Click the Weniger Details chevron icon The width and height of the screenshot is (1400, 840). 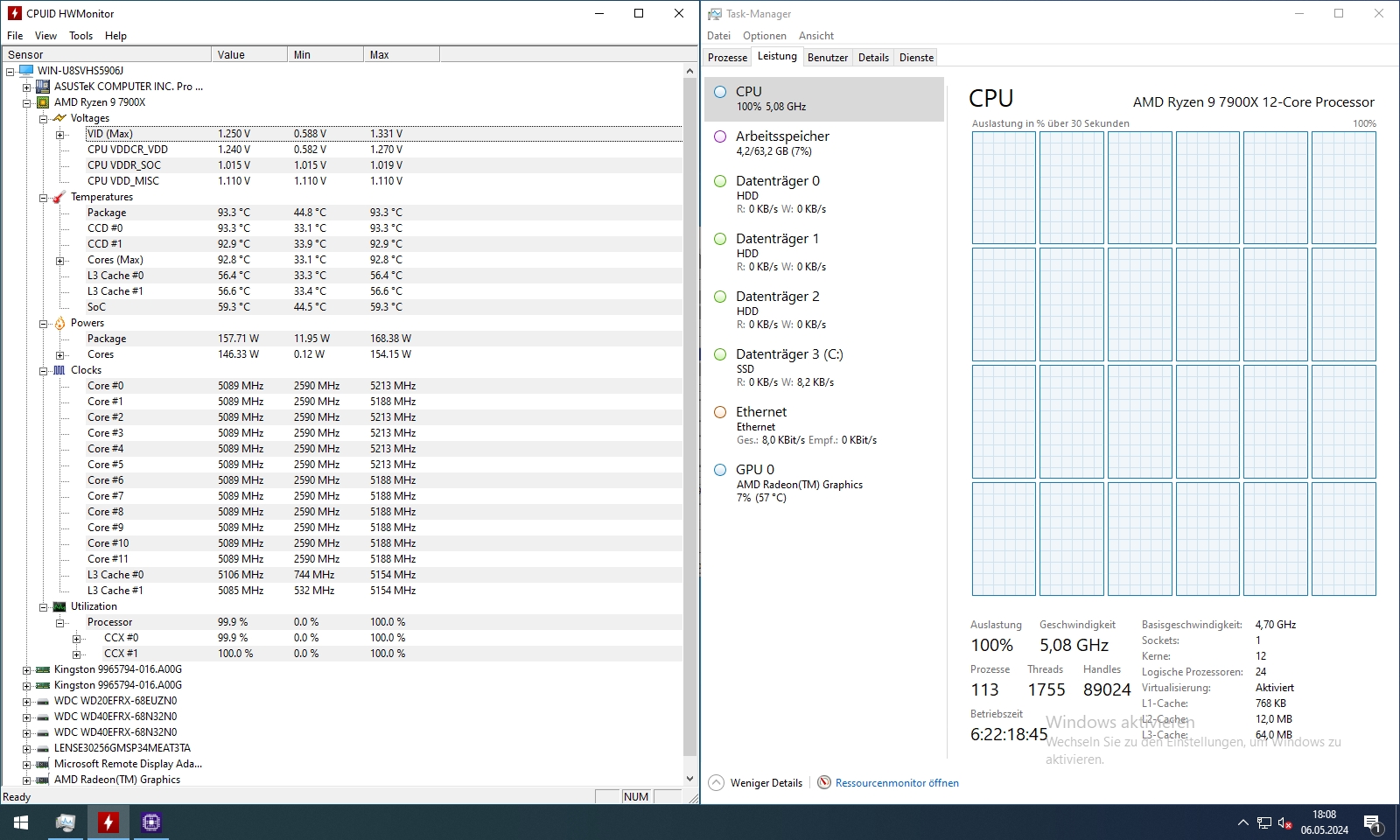[x=716, y=782]
